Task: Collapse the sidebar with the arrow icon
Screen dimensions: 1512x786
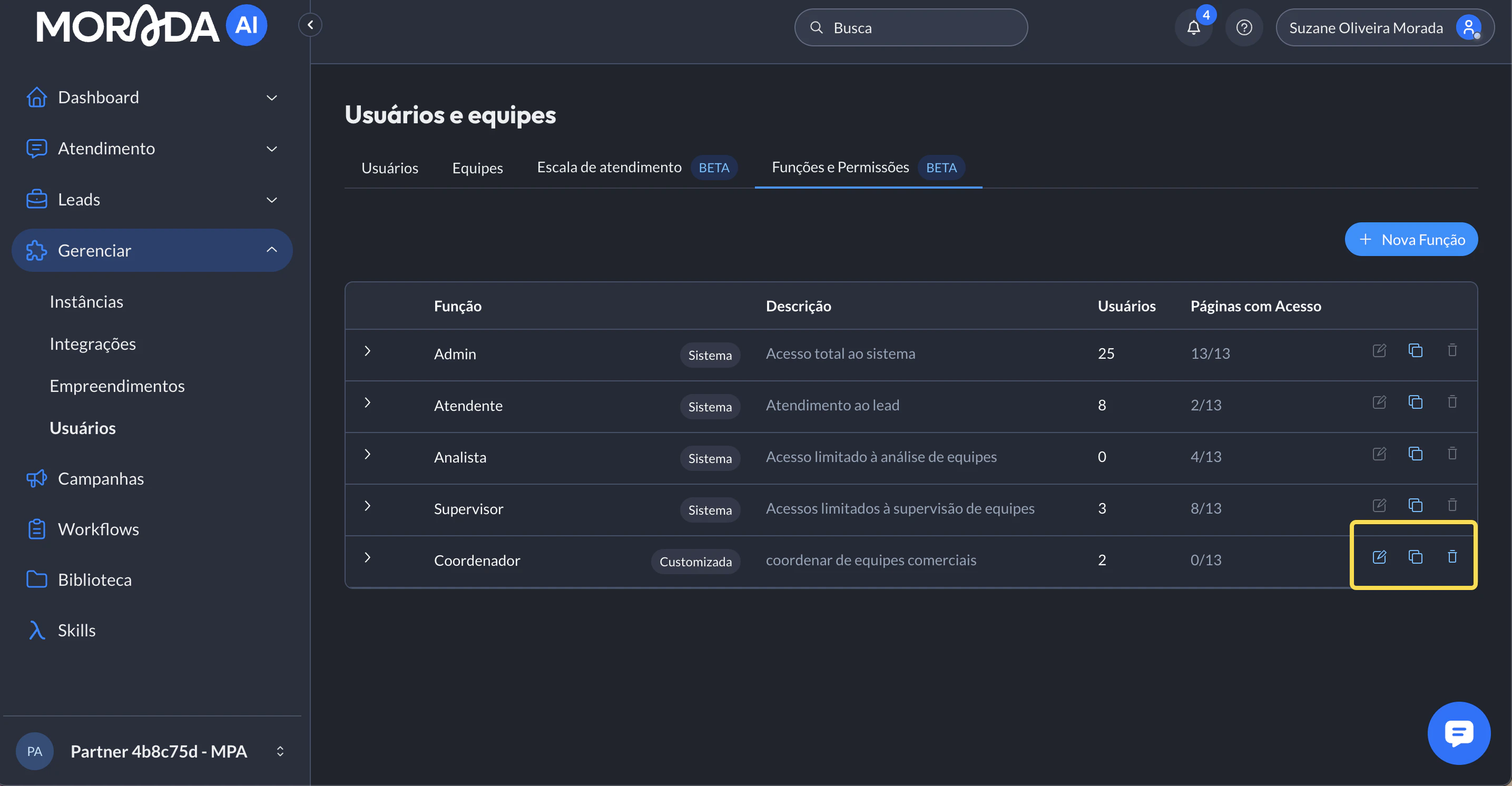Action: [x=310, y=24]
